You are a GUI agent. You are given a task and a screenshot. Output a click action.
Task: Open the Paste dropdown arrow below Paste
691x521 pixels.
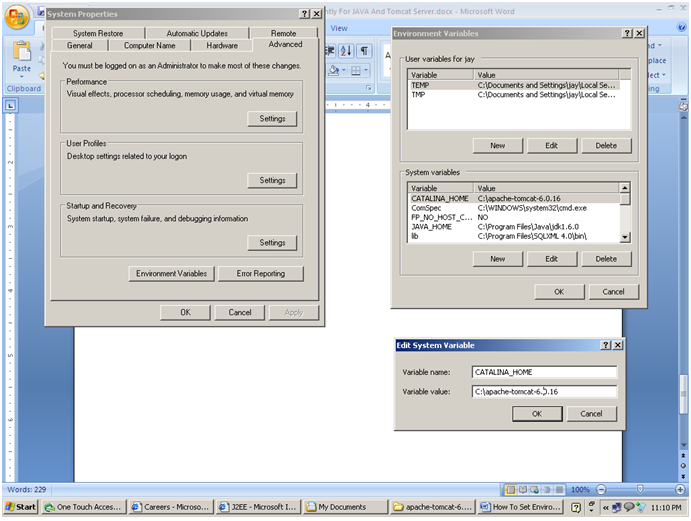click(x=22, y=77)
